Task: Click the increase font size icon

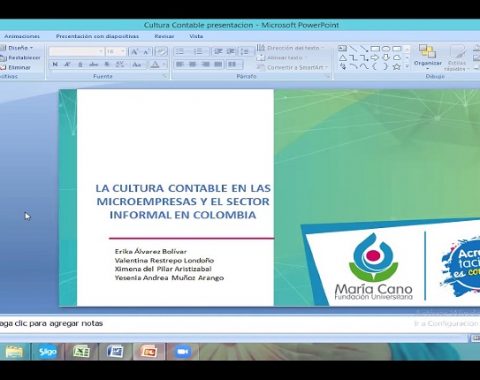Action: [x=135, y=52]
